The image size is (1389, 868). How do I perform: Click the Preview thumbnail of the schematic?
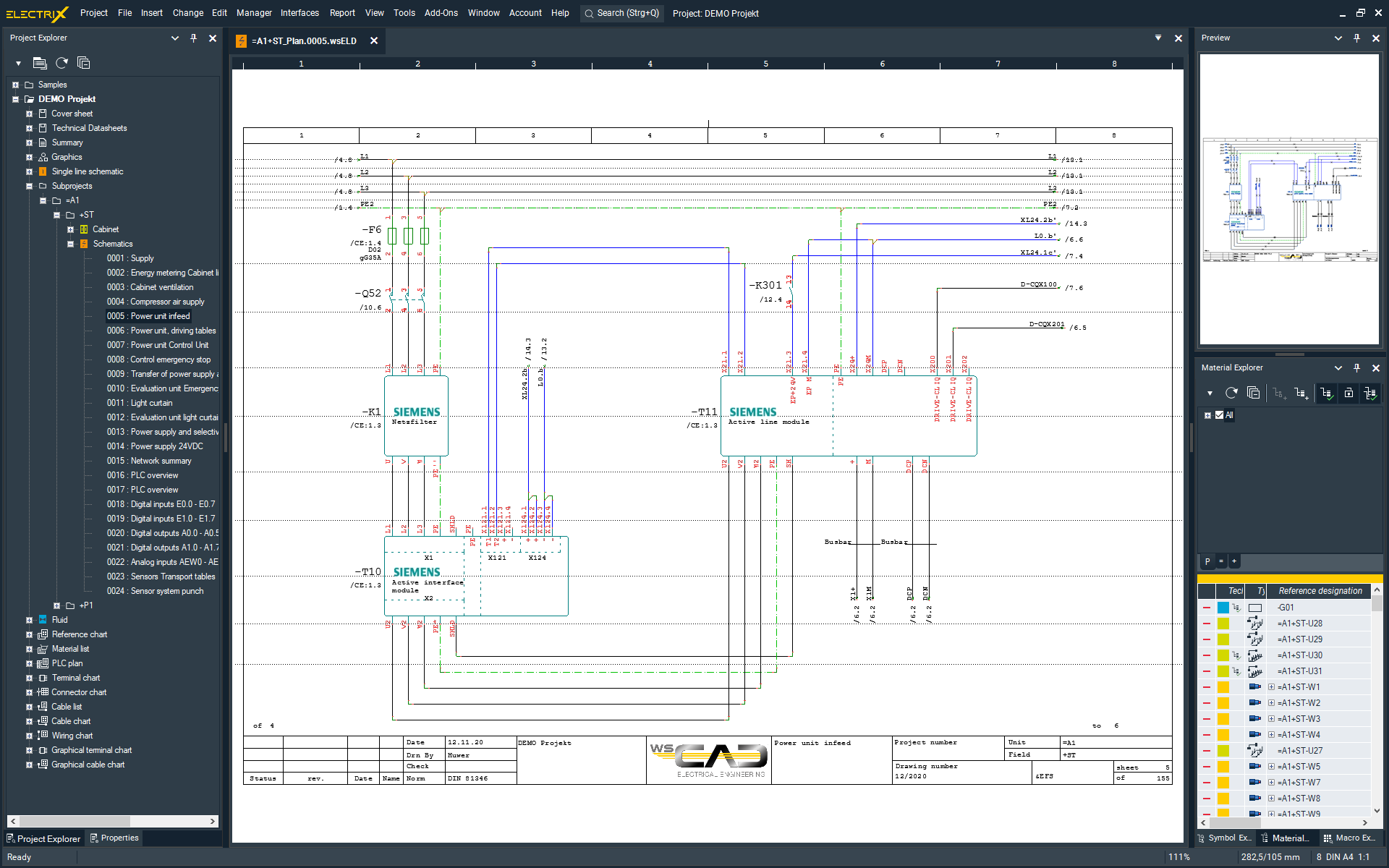[x=1289, y=199]
